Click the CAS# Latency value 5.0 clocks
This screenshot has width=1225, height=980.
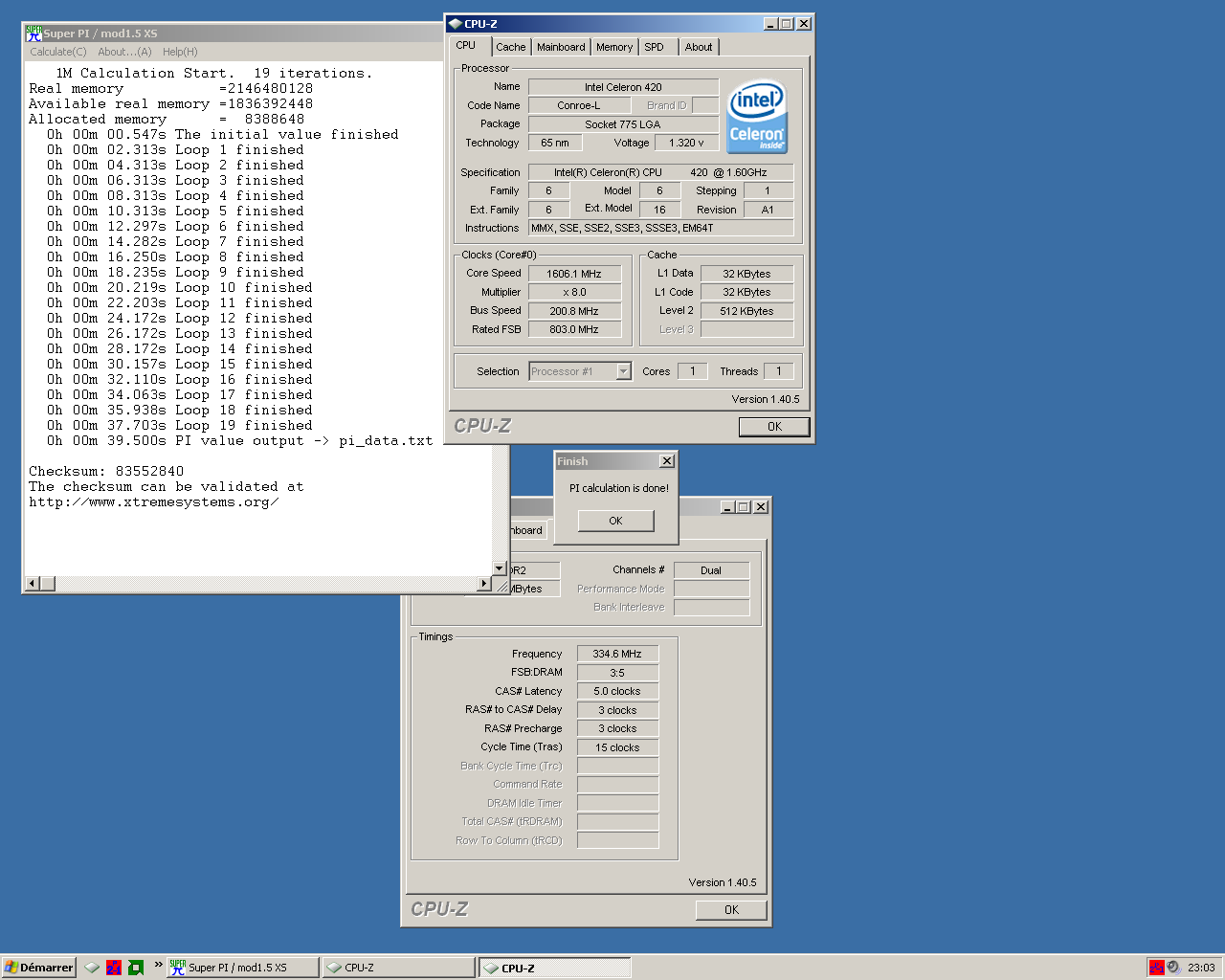pos(617,691)
